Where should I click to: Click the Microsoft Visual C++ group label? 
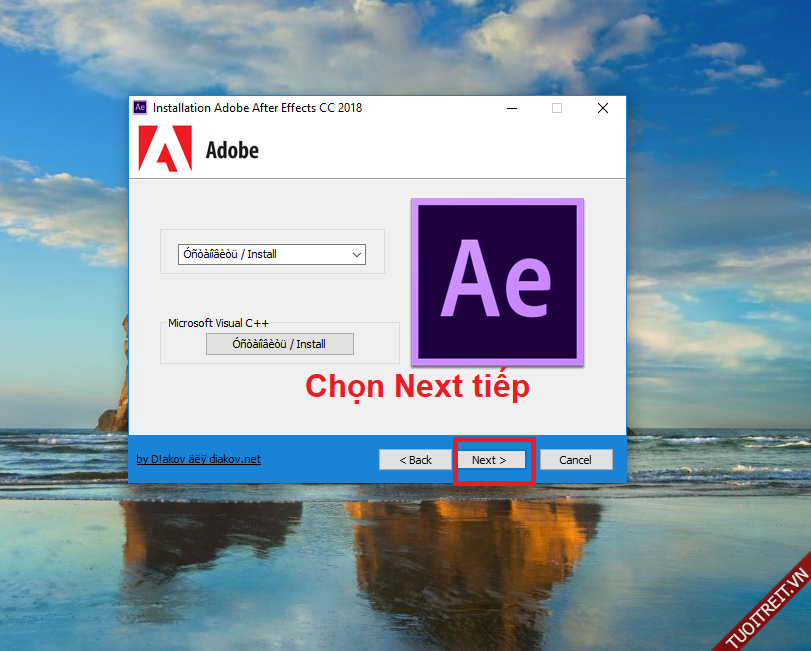(218, 323)
